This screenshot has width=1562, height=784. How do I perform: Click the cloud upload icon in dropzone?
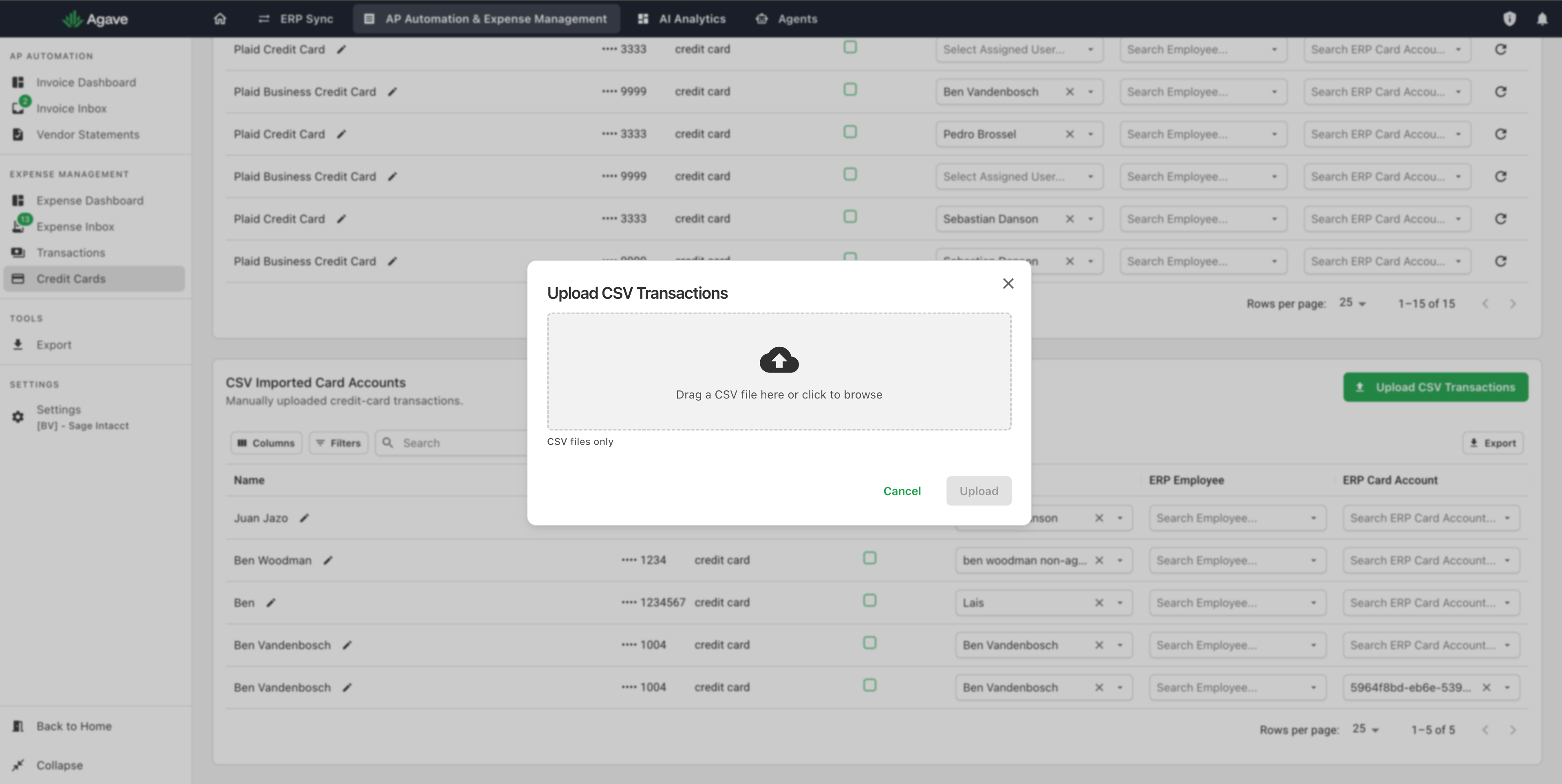click(779, 359)
